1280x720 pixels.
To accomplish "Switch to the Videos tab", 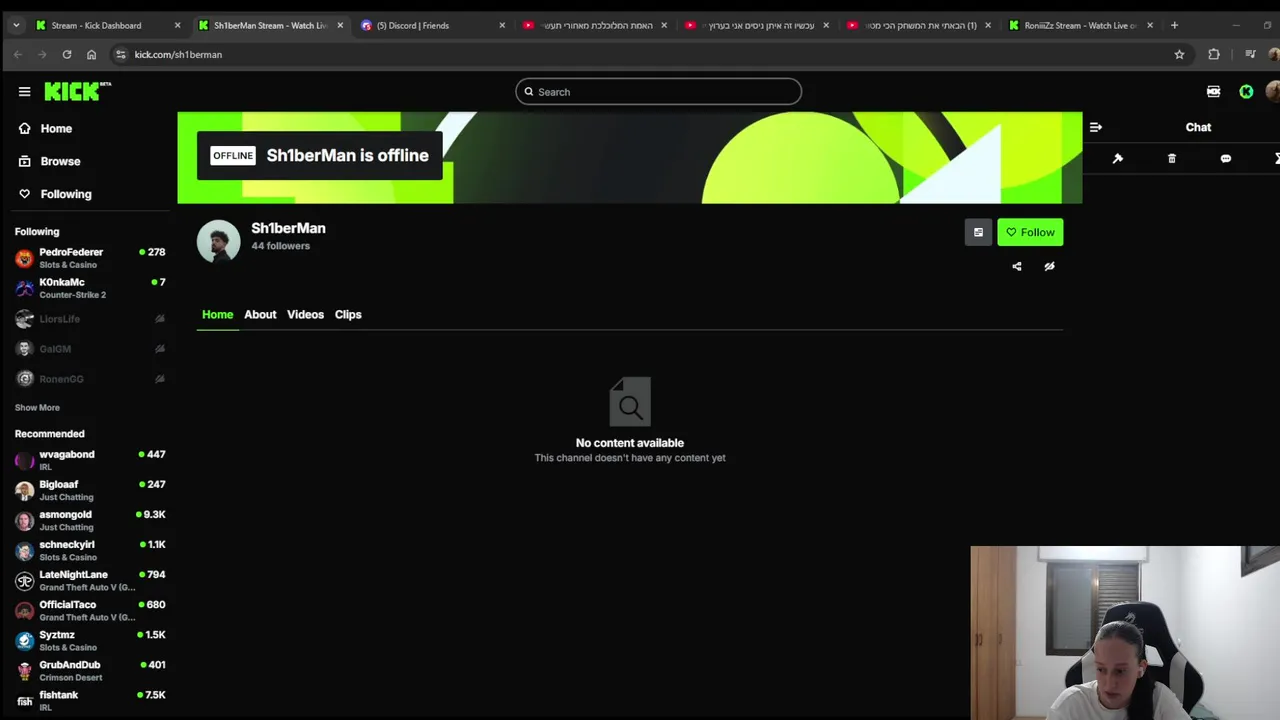I will (305, 314).
